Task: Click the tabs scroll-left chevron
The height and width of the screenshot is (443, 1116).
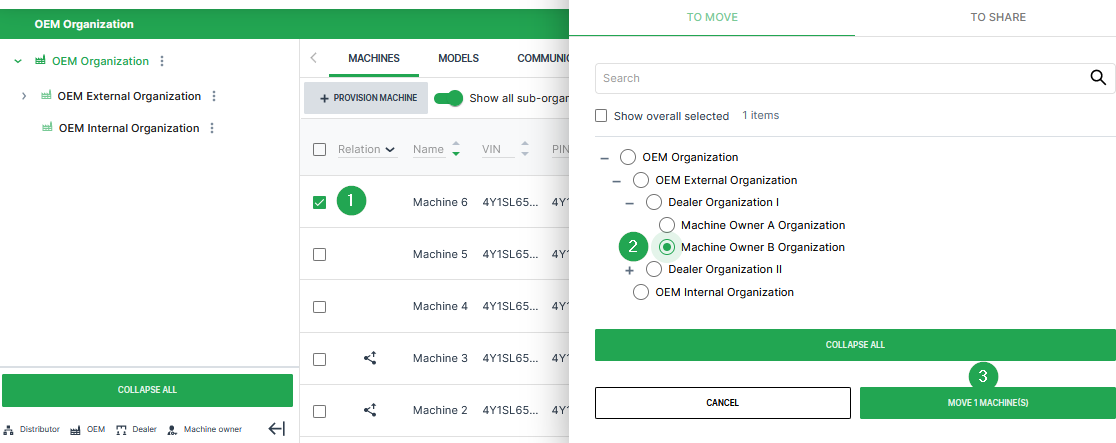Action: [314, 58]
